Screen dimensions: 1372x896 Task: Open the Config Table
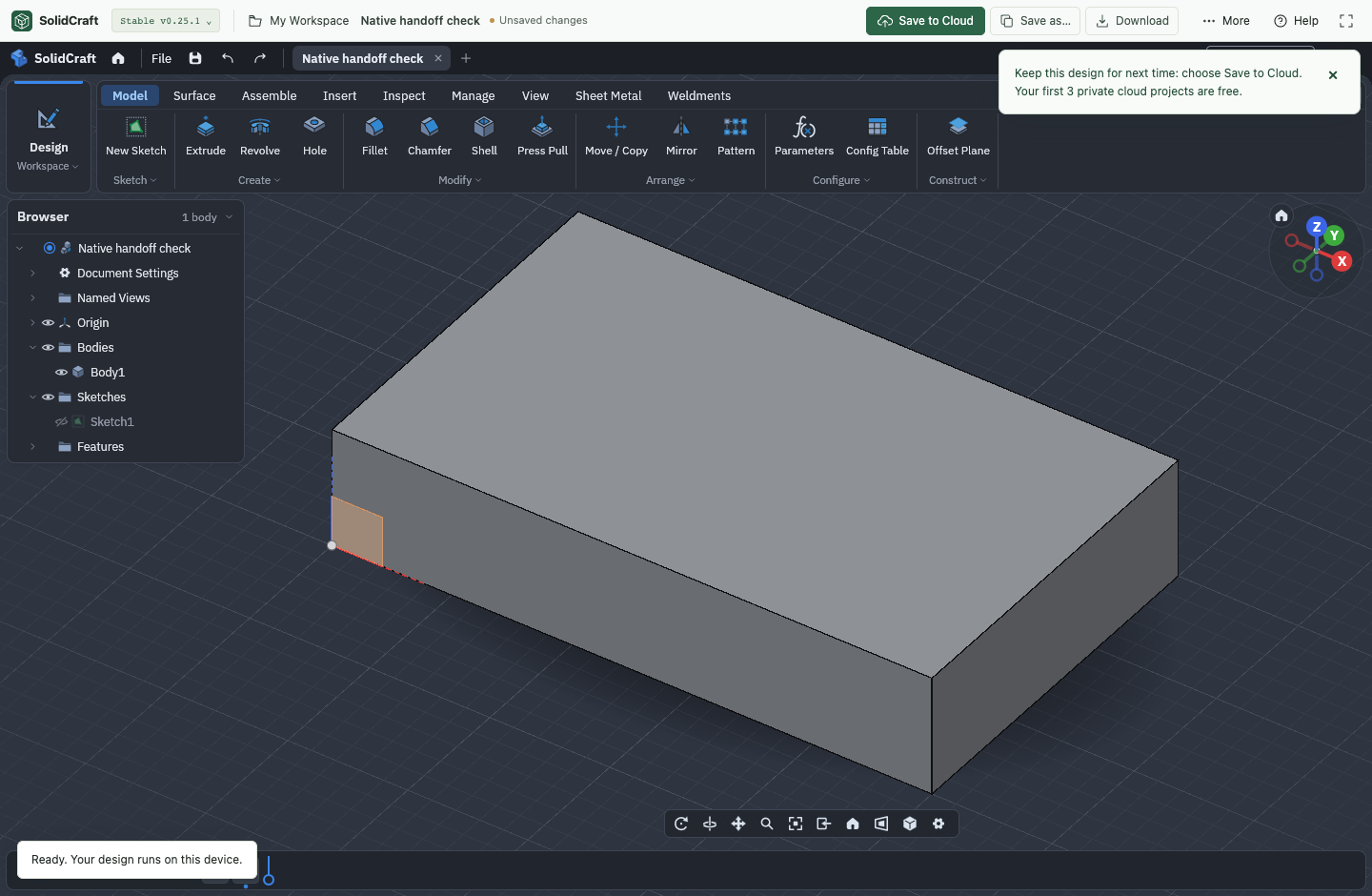coord(878,136)
